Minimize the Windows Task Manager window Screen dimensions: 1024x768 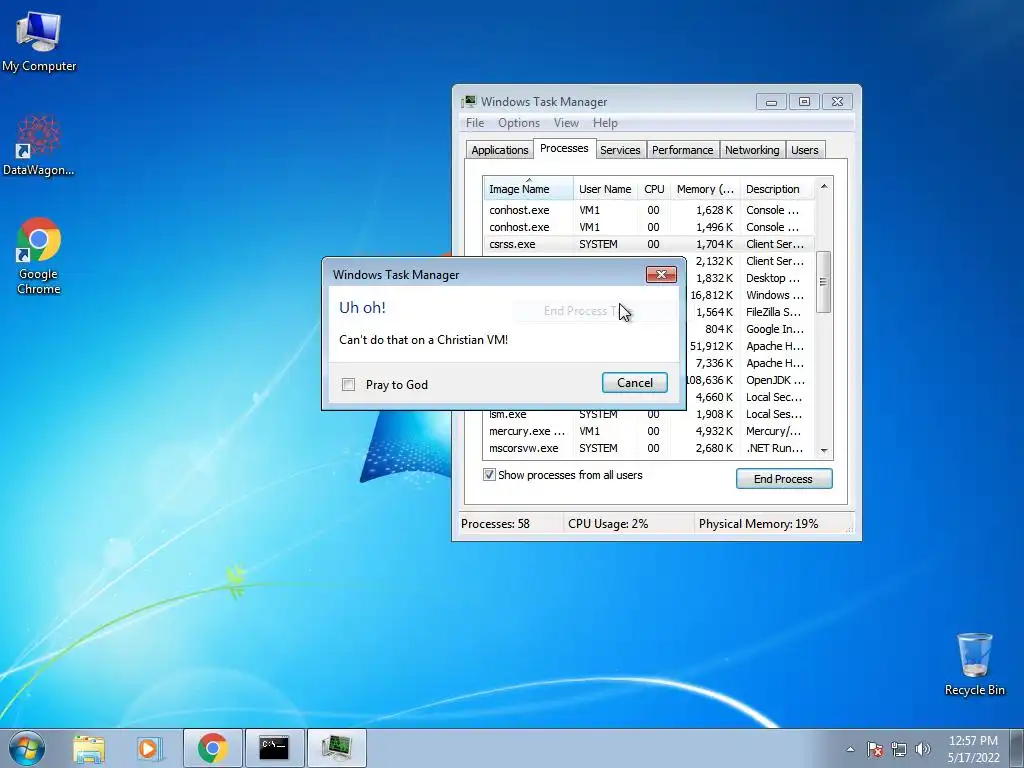coord(771,102)
